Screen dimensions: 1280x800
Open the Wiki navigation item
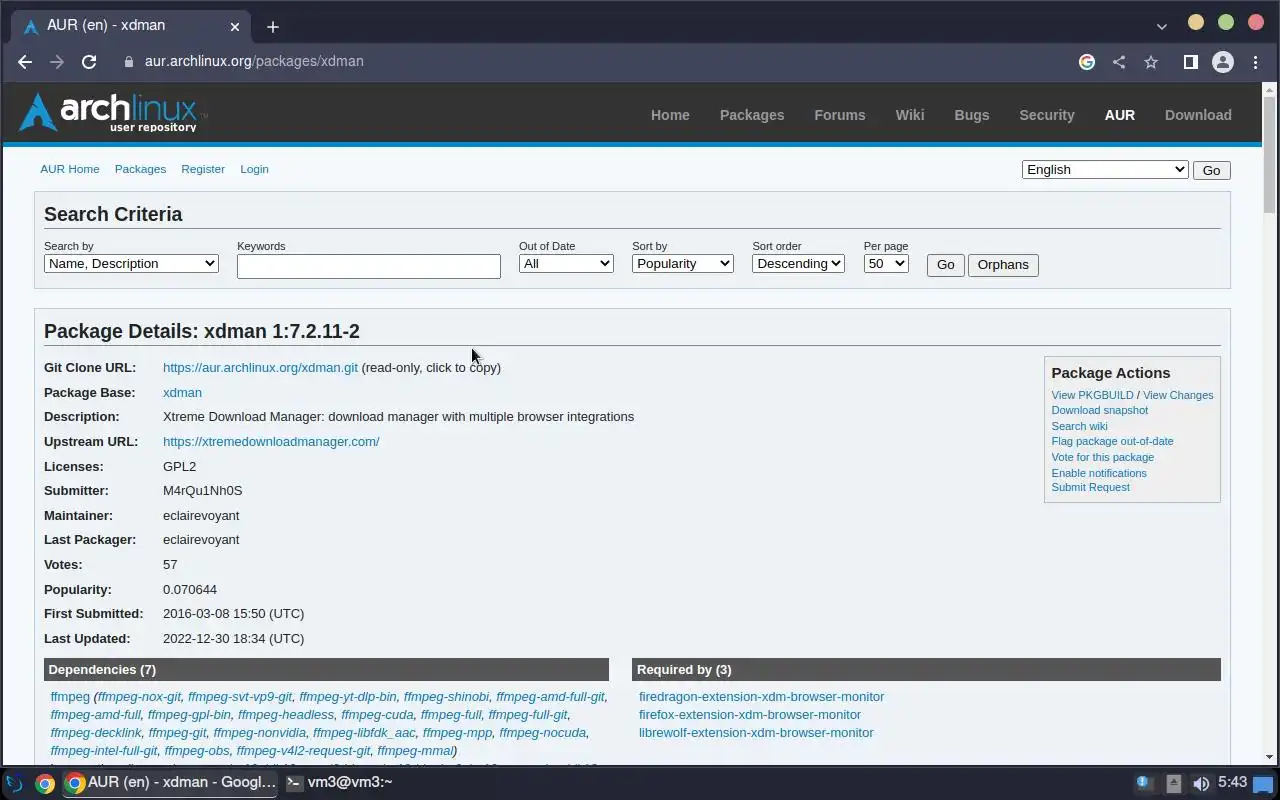(910, 115)
